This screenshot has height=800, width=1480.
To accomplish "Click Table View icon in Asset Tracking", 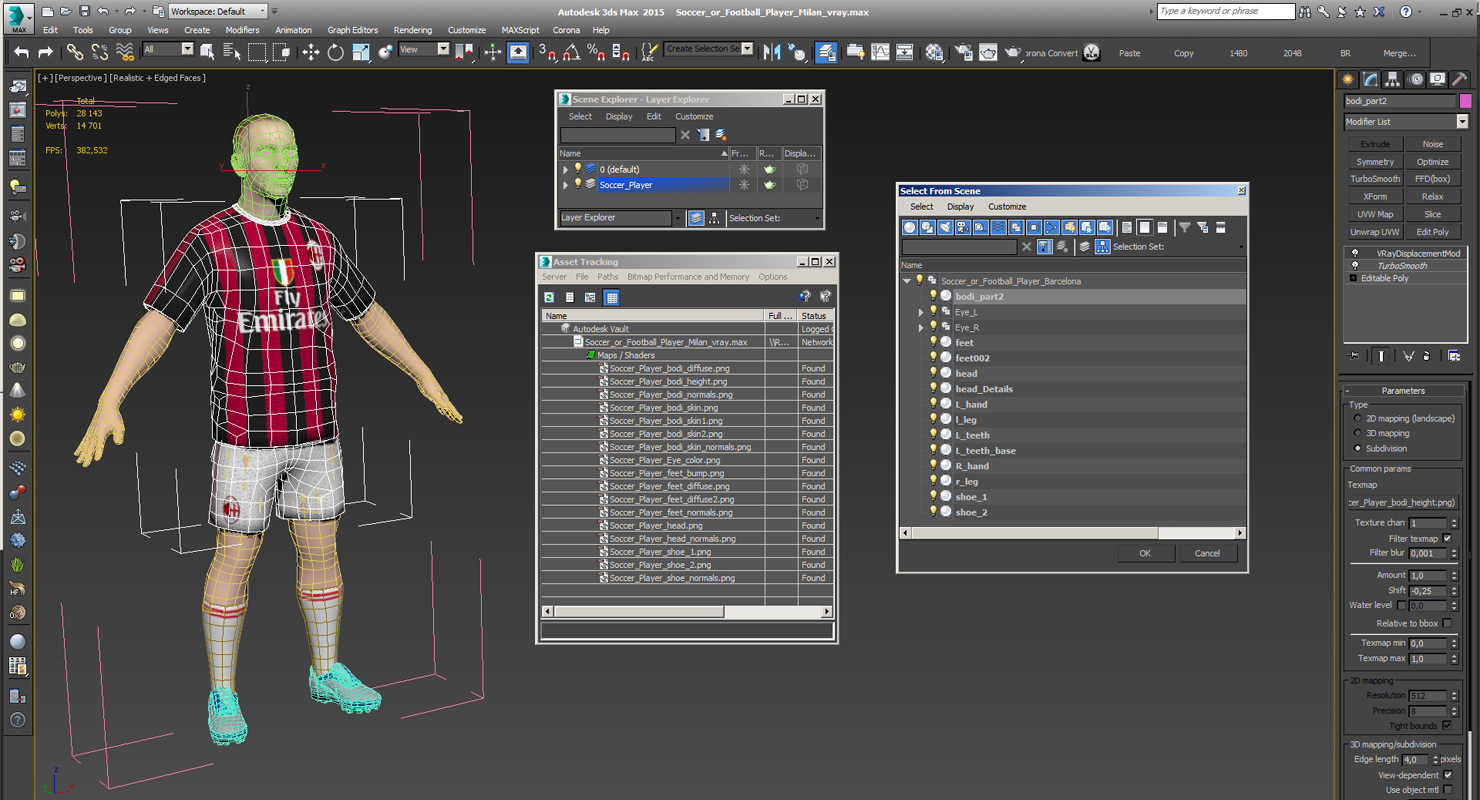I will [x=611, y=297].
